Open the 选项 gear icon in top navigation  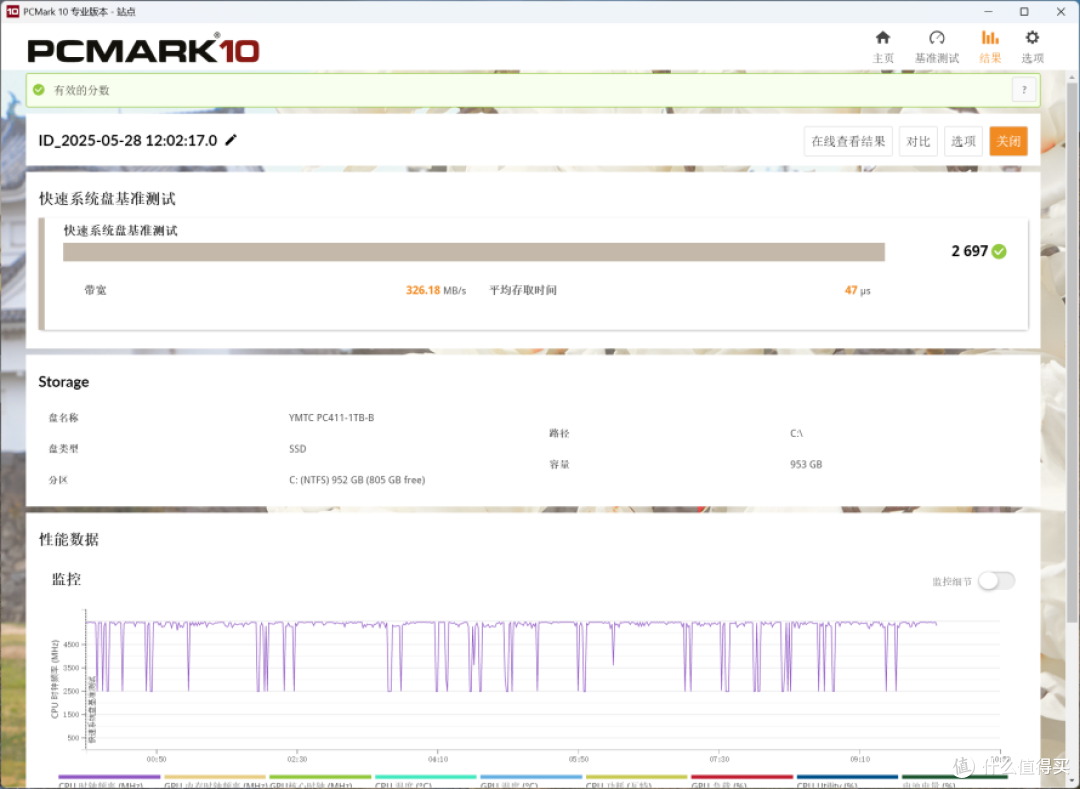point(1032,37)
